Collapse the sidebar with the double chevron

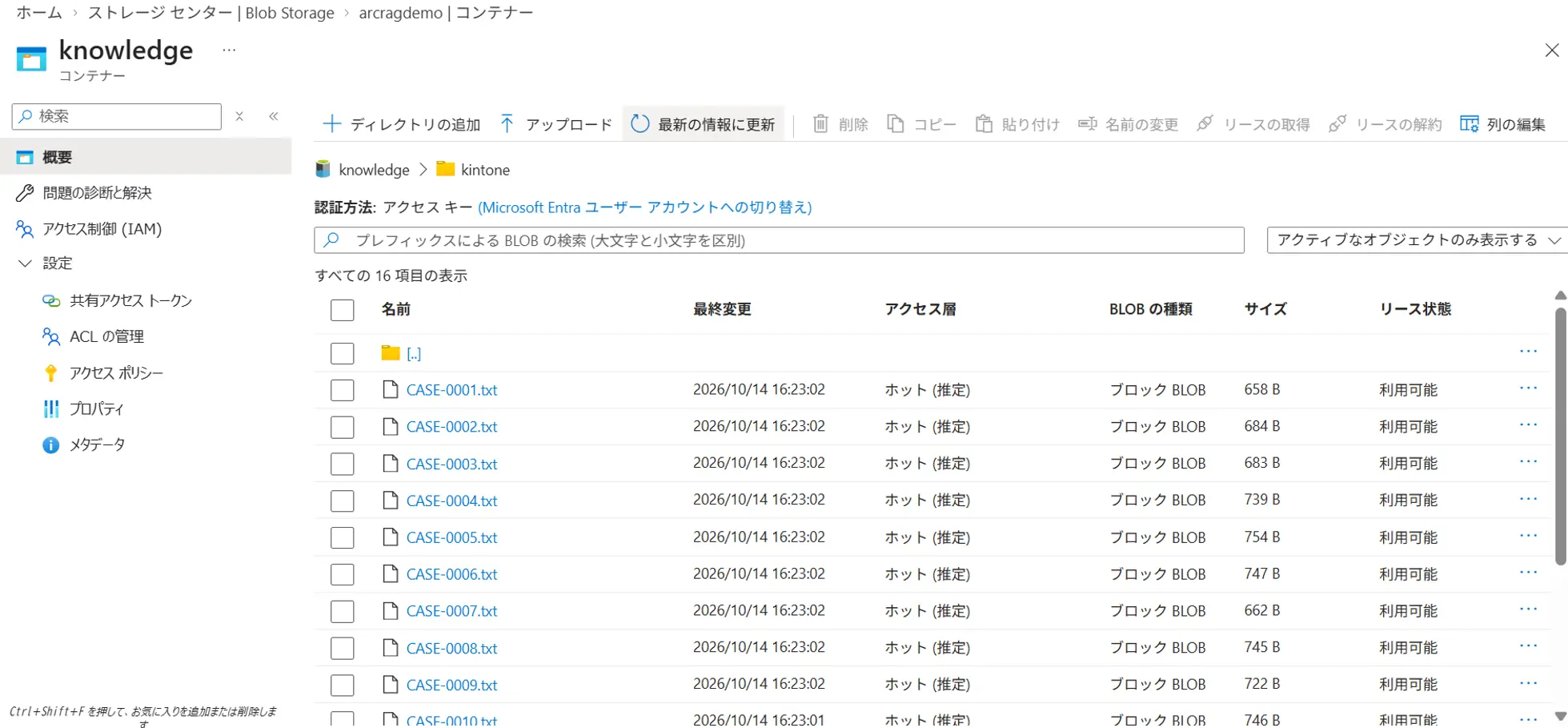[x=274, y=116]
